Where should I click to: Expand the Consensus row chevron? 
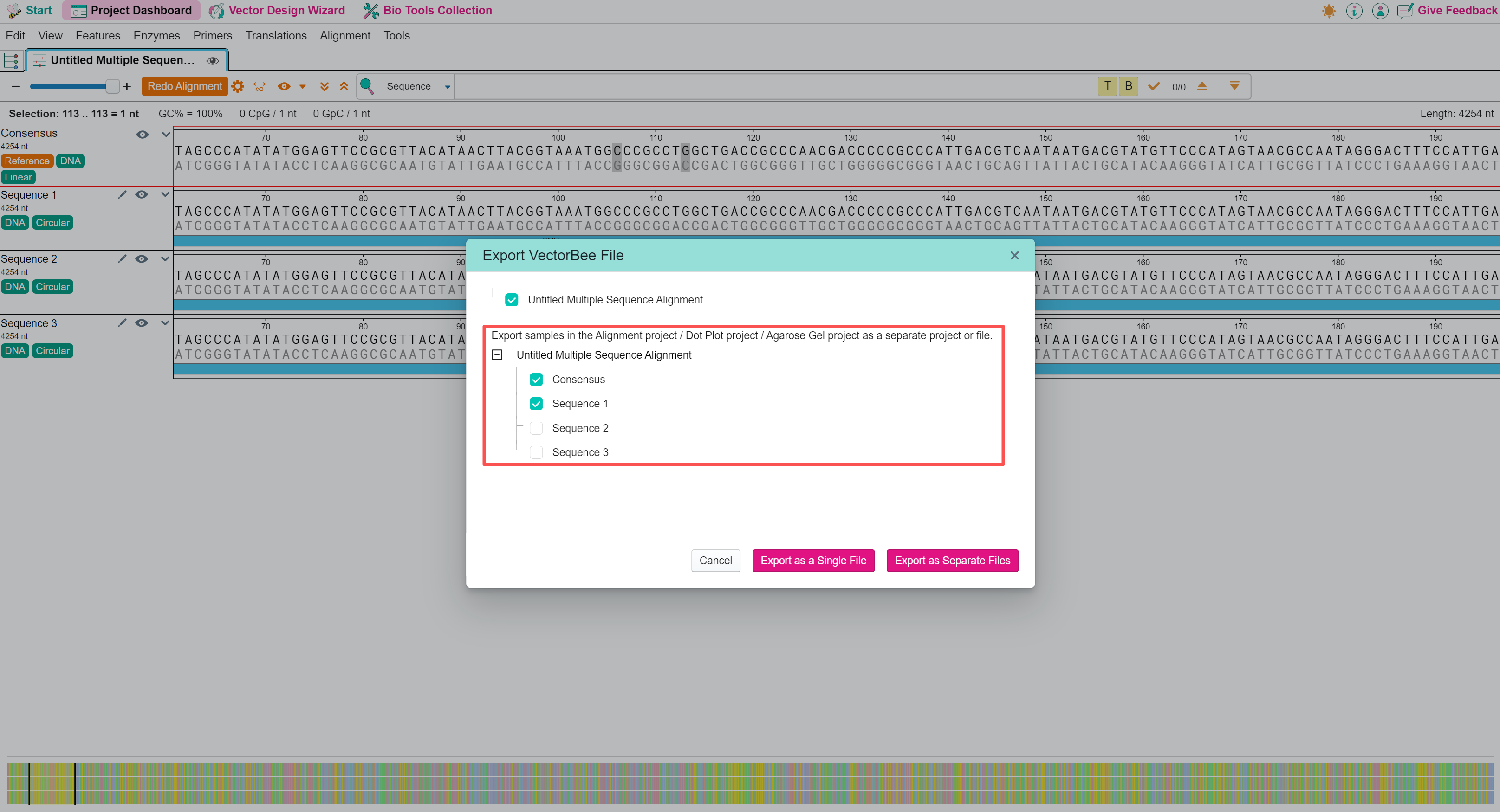[166, 134]
